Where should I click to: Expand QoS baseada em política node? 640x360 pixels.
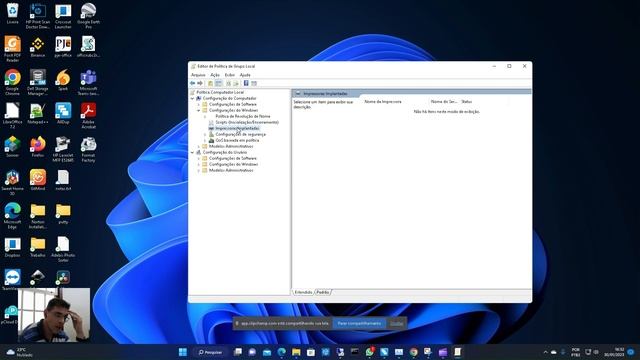tap(205, 140)
